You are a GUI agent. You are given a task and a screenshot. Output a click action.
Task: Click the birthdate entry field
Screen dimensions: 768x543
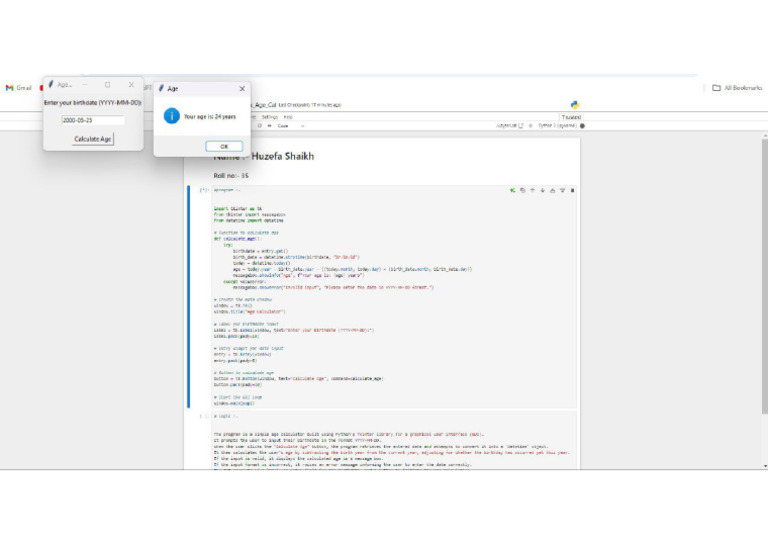click(93, 120)
